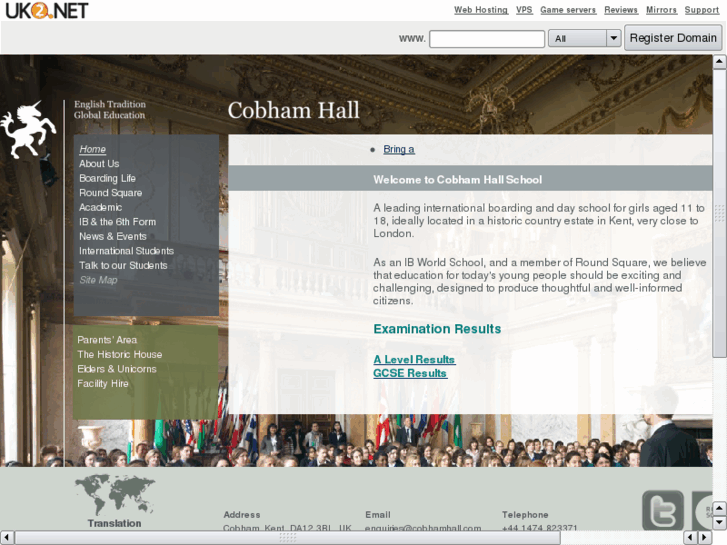Image resolution: width=727 pixels, height=545 pixels.
Task: Open the Game servers link
Action: click(x=568, y=10)
